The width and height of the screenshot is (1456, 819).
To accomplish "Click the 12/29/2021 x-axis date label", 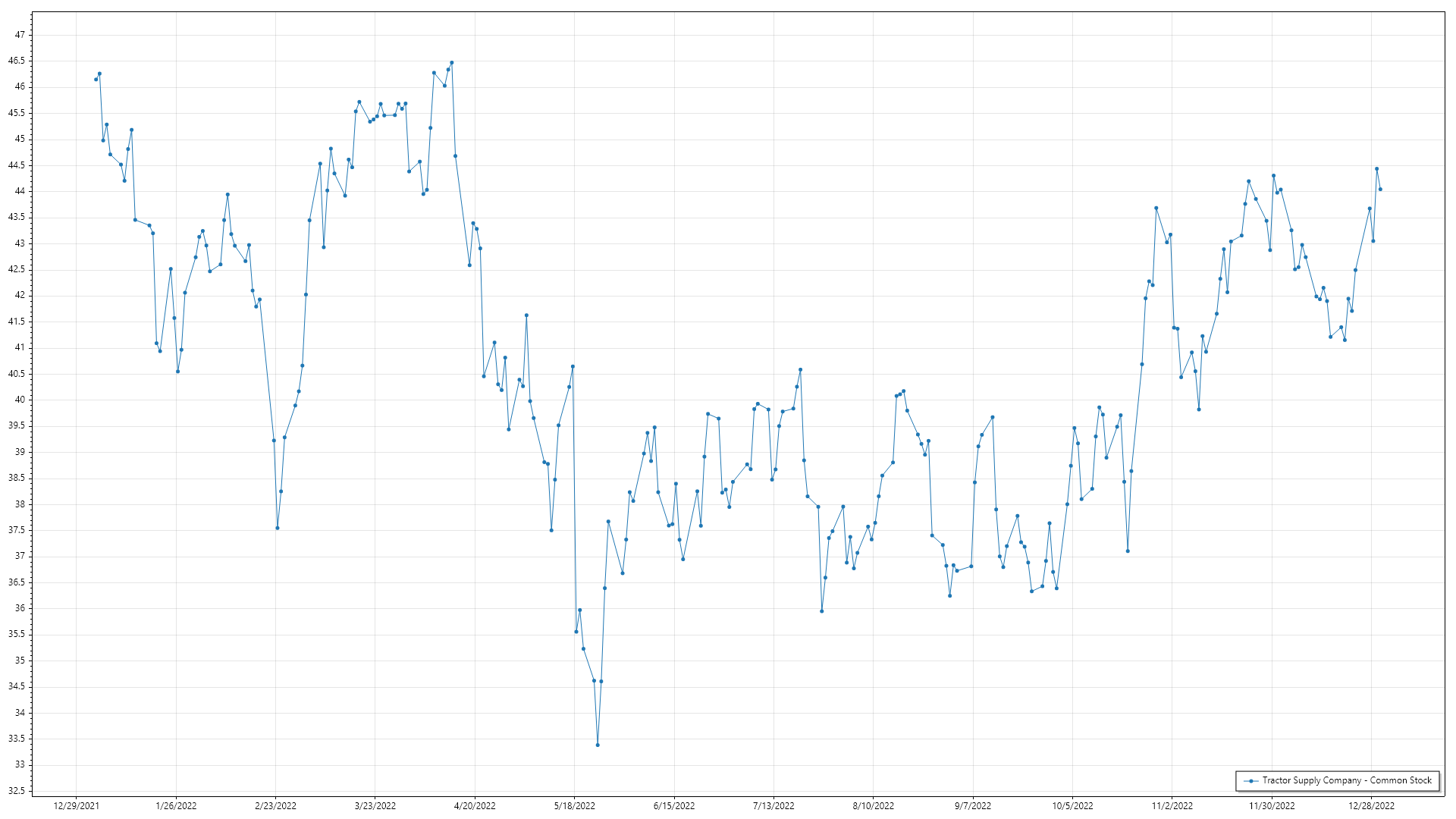I will coord(76,805).
